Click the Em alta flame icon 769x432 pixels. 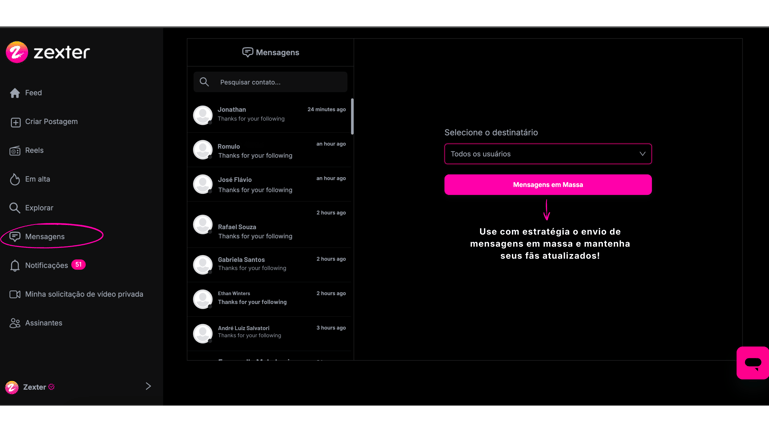[x=15, y=179]
